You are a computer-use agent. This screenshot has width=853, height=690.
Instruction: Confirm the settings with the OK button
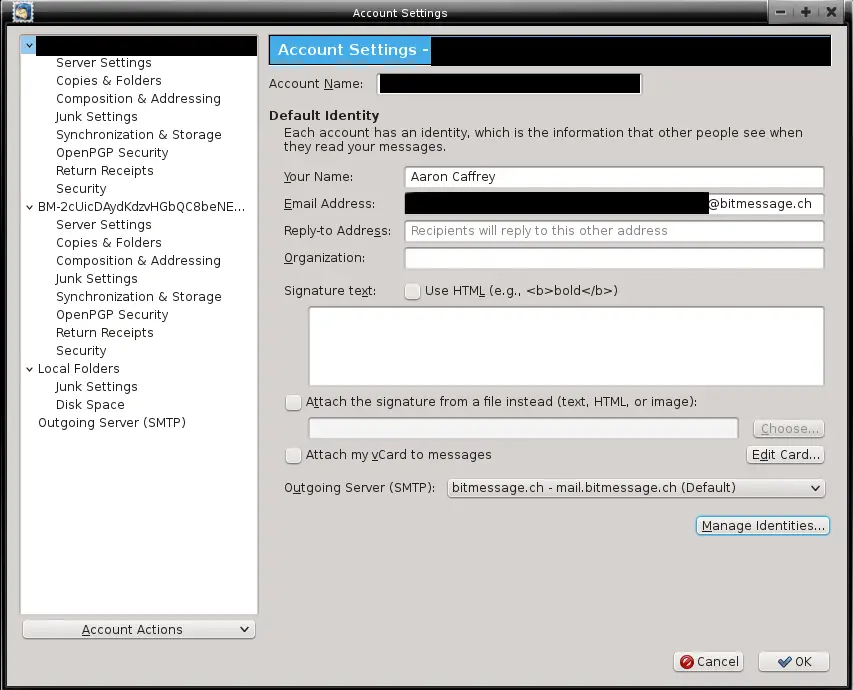tap(794, 662)
